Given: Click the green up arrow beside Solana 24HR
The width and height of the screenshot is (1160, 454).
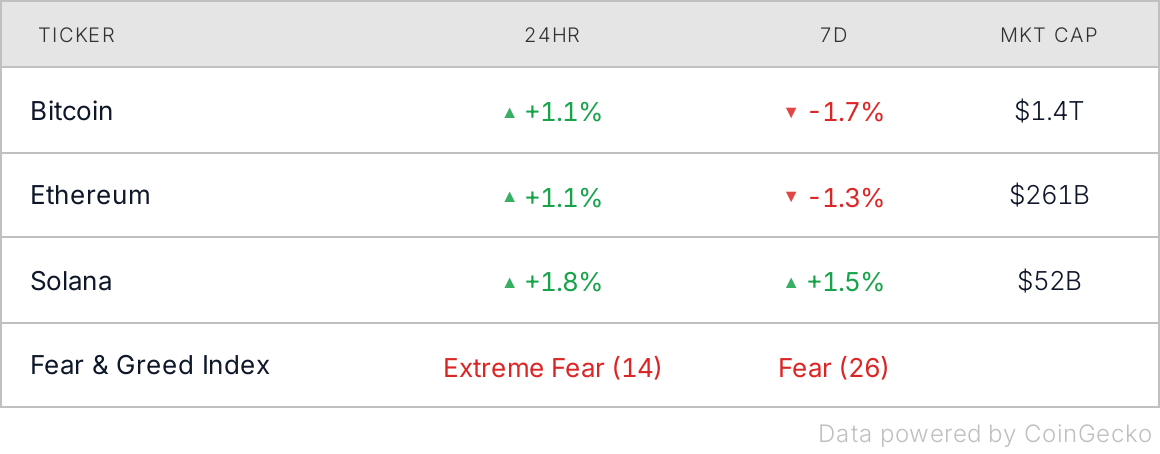Looking at the screenshot, I should [508, 282].
